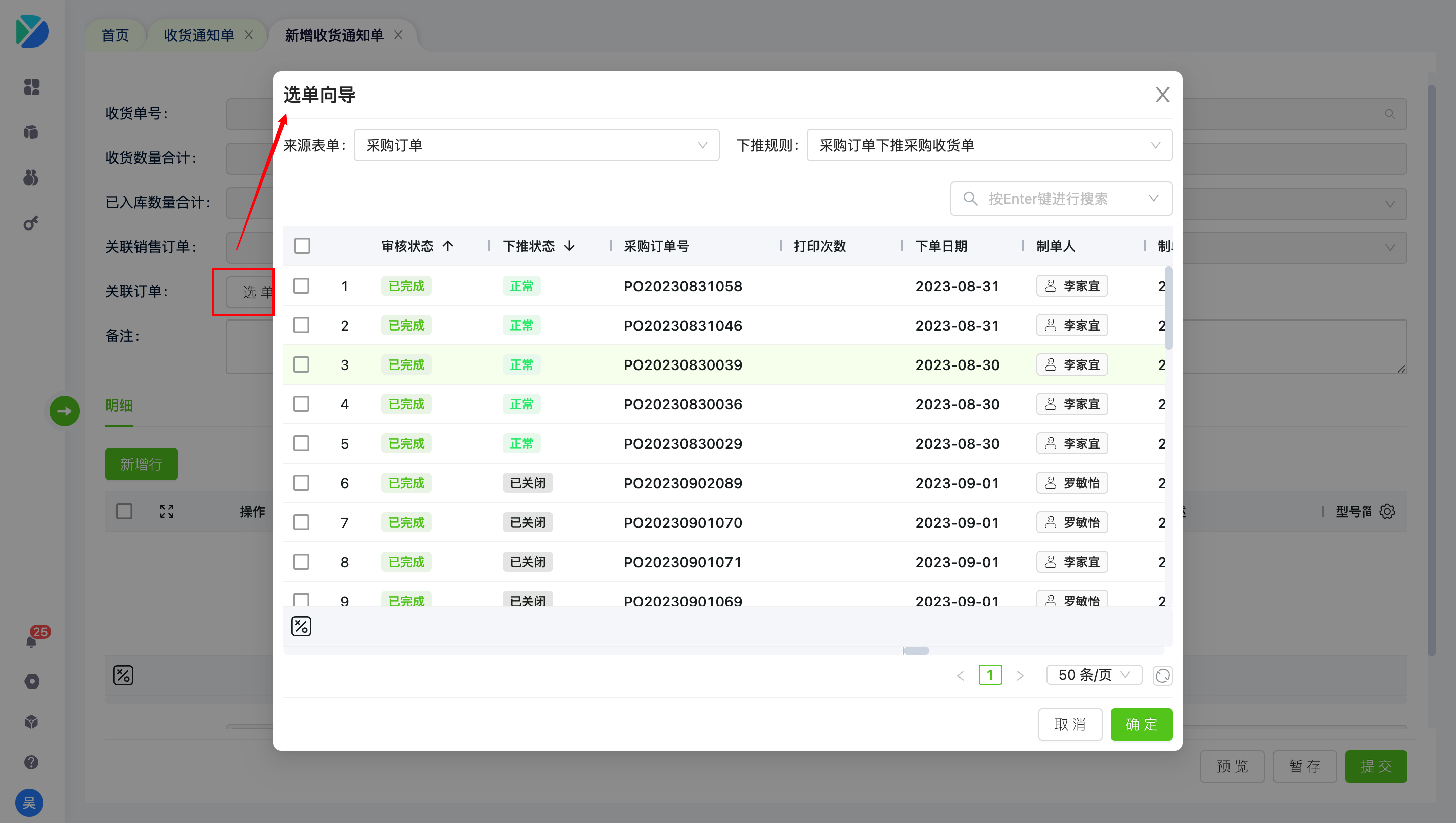Click the search magnifier in search box
Screen dimensions: 1456x823
pos(971,199)
